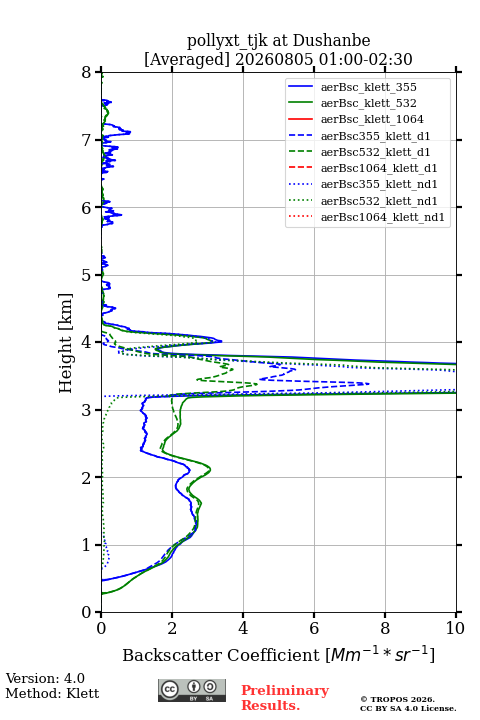Click the Version: 4.0 text
The height and width of the screenshot is (720, 480).
tap(45, 678)
